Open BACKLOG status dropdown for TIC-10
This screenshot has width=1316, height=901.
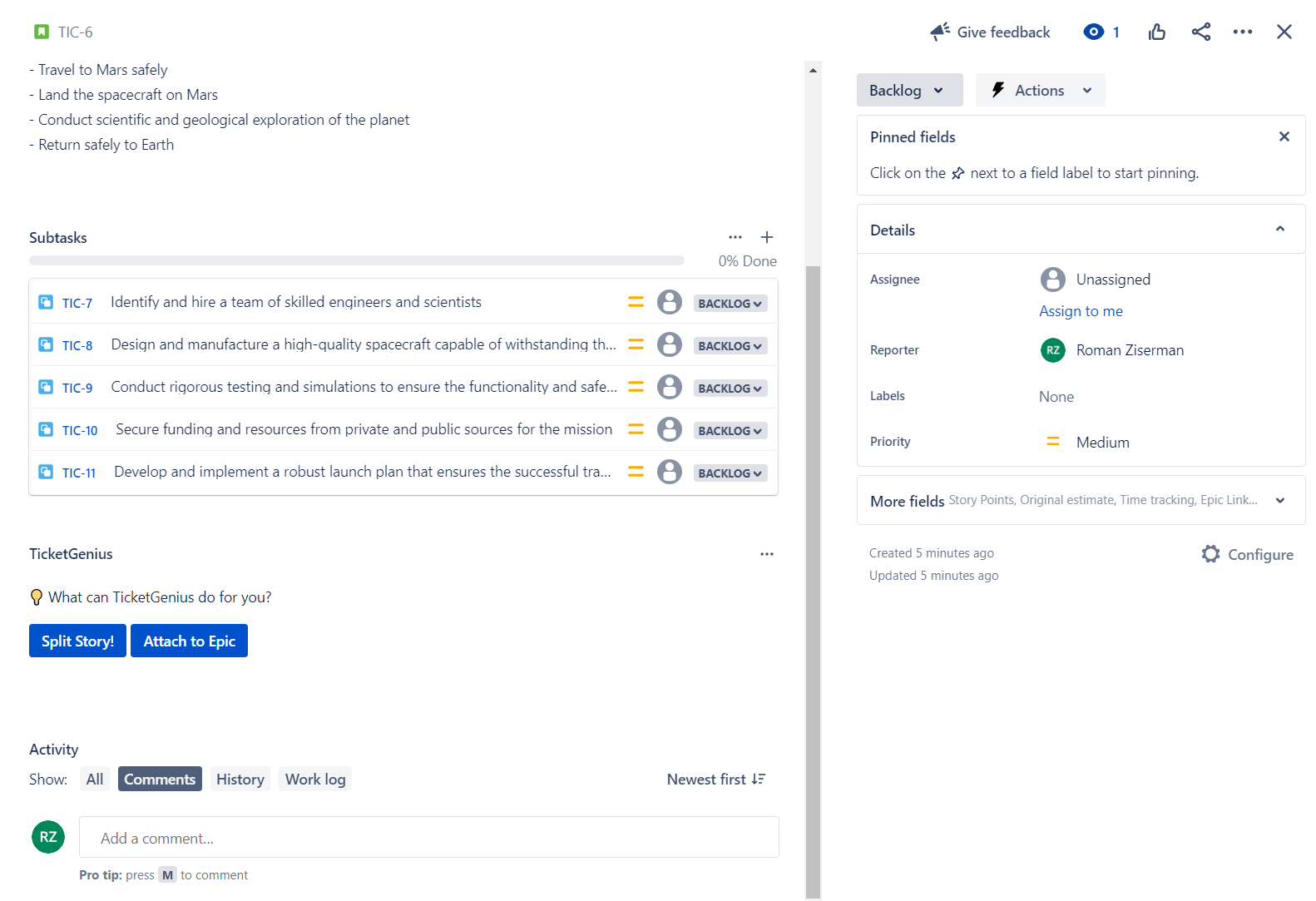coord(730,431)
